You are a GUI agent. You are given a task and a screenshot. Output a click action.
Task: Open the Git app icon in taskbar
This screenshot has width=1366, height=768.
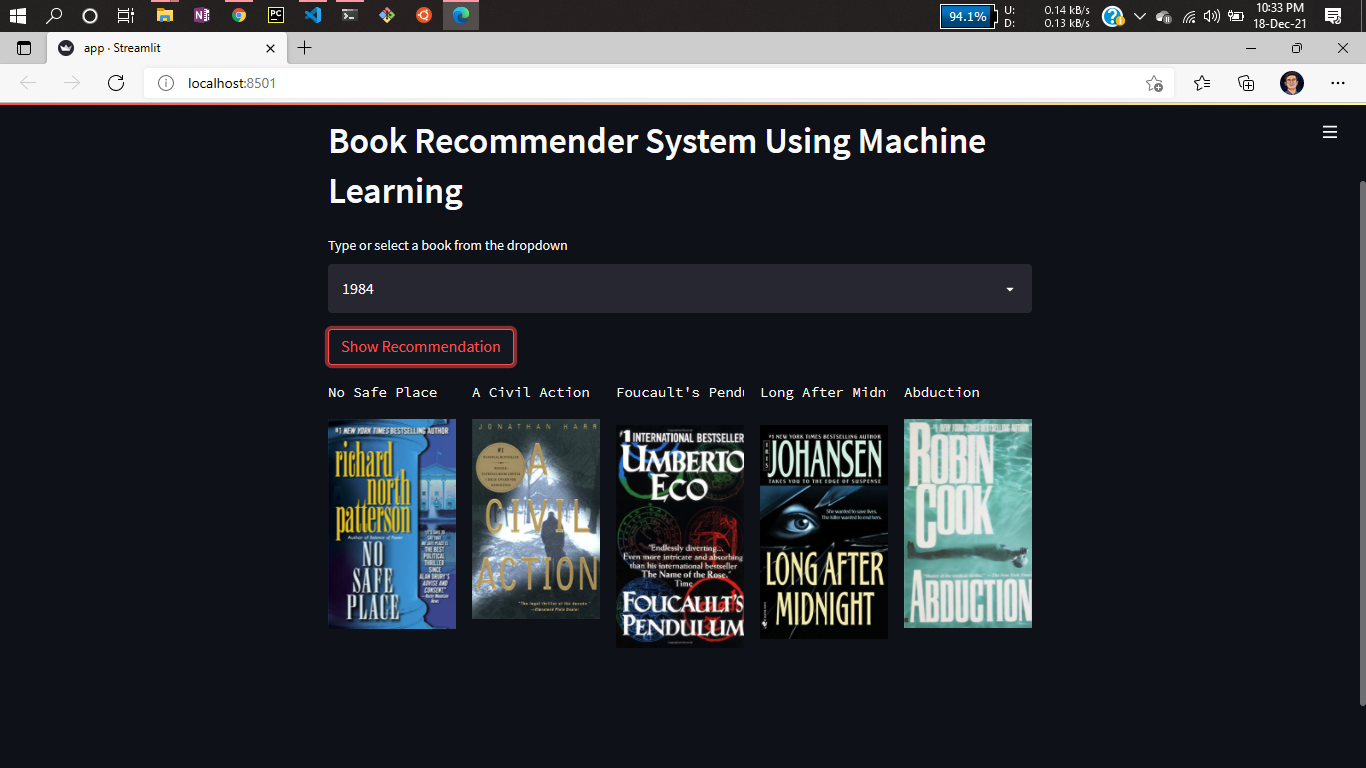pos(386,16)
